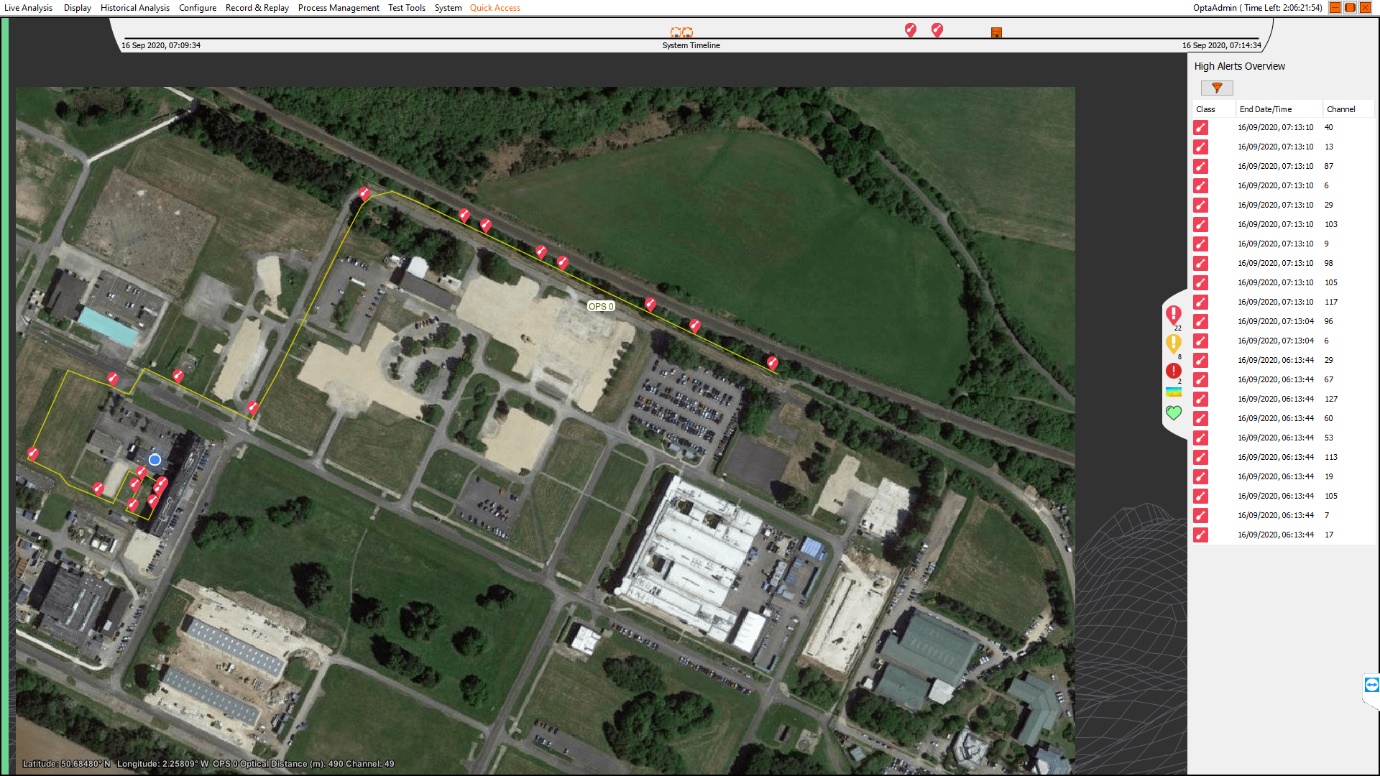Open the Record & Replay menu
Viewport: 1380px width, 776px height.
[x=258, y=7]
